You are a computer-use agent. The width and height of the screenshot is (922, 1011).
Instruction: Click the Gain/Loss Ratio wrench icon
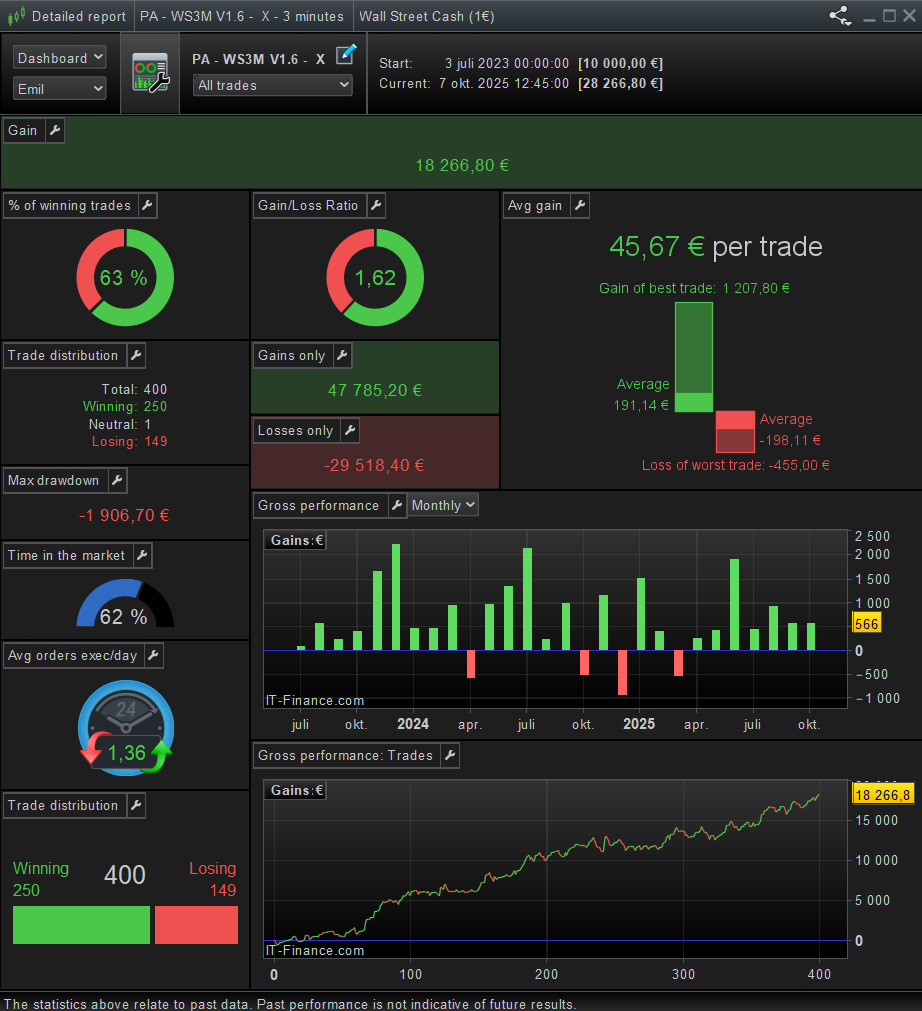[x=375, y=206]
